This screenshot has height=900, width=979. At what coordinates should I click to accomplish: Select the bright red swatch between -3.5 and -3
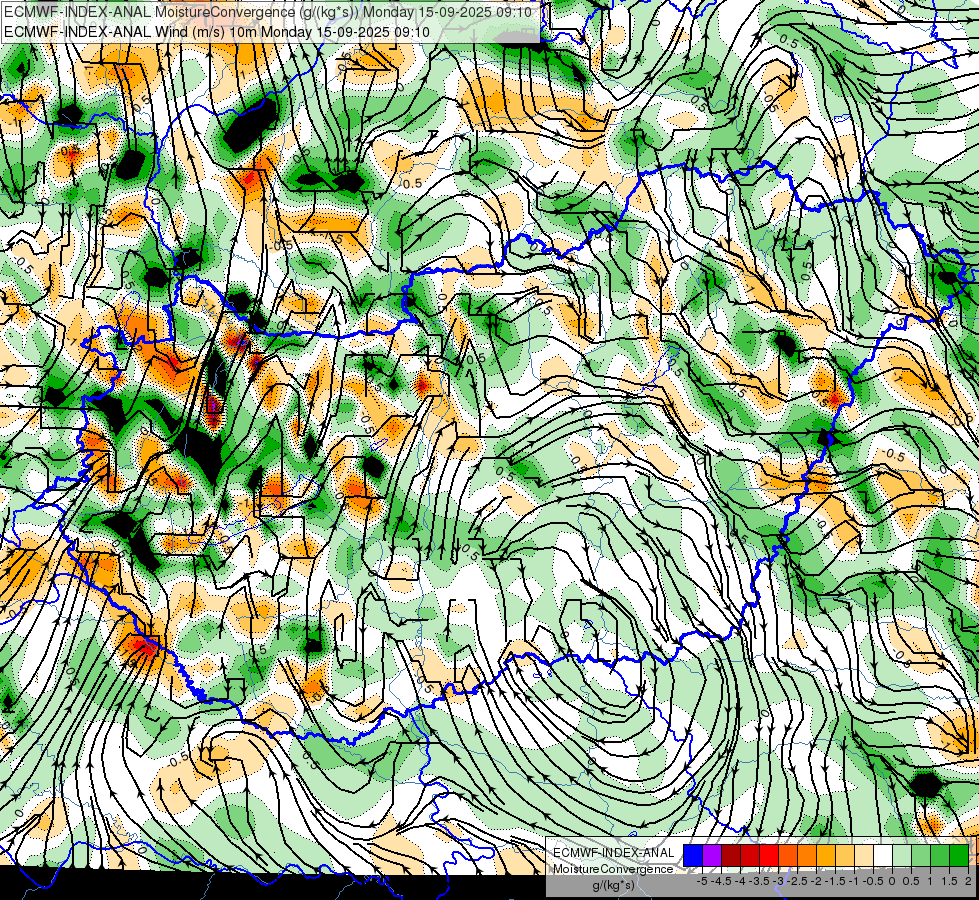769,856
